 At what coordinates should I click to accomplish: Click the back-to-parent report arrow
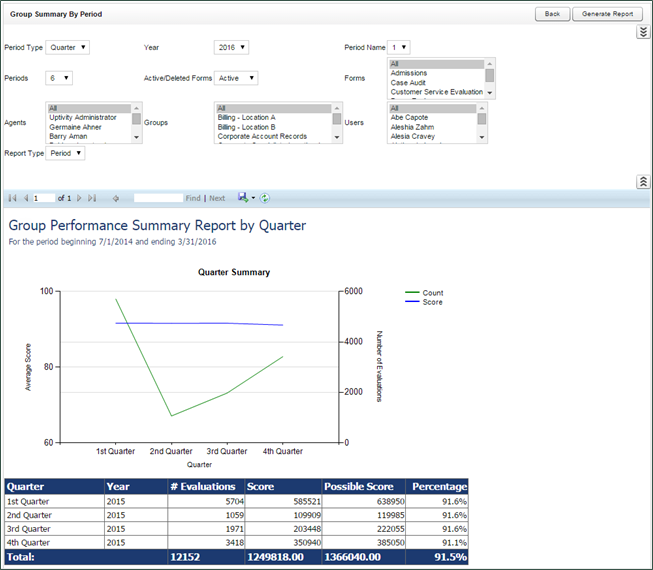[x=116, y=198]
